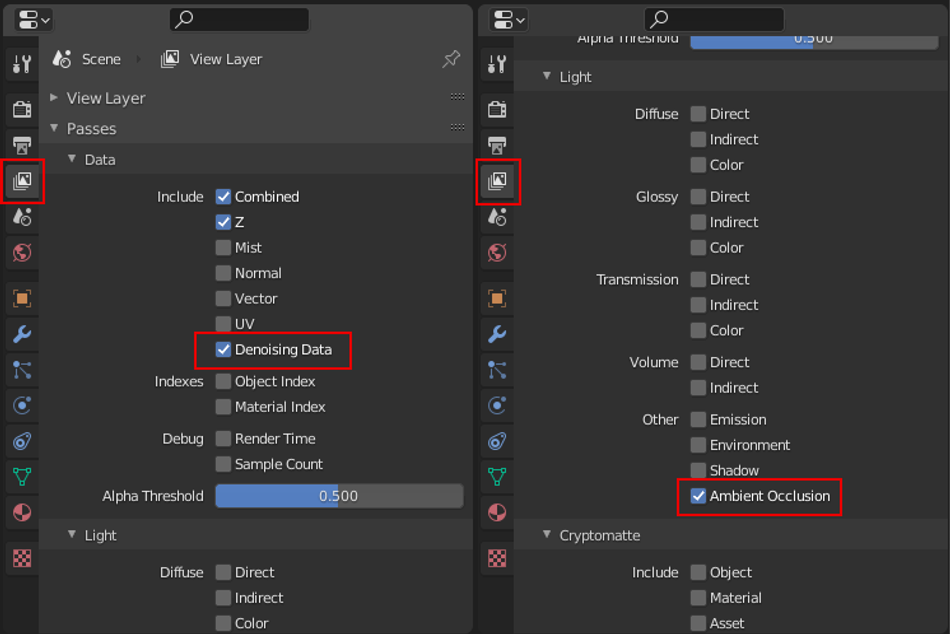
Task: Open Output properties tab in right panel
Action: [497, 145]
